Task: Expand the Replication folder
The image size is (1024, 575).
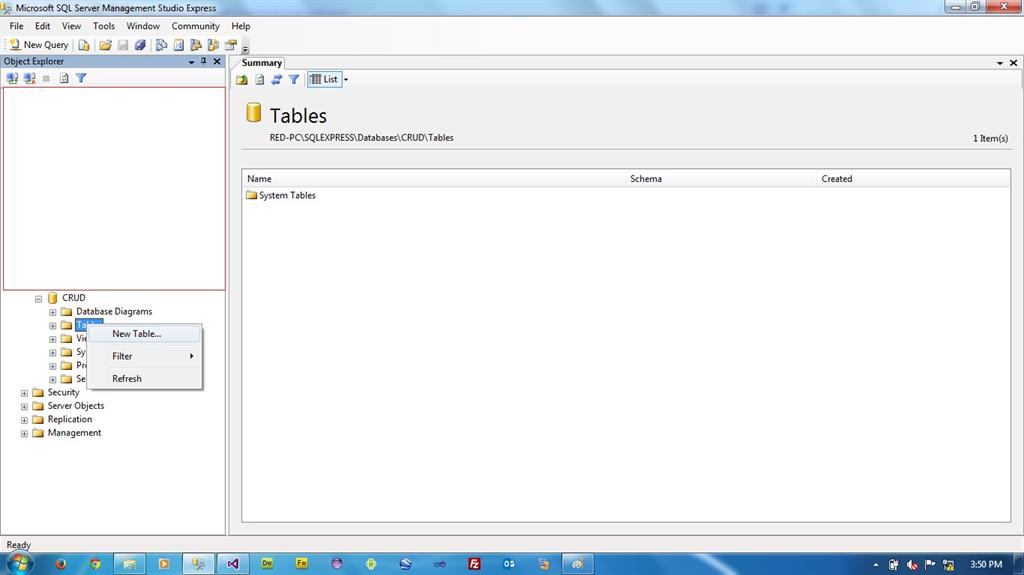Action: tap(24, 420)
